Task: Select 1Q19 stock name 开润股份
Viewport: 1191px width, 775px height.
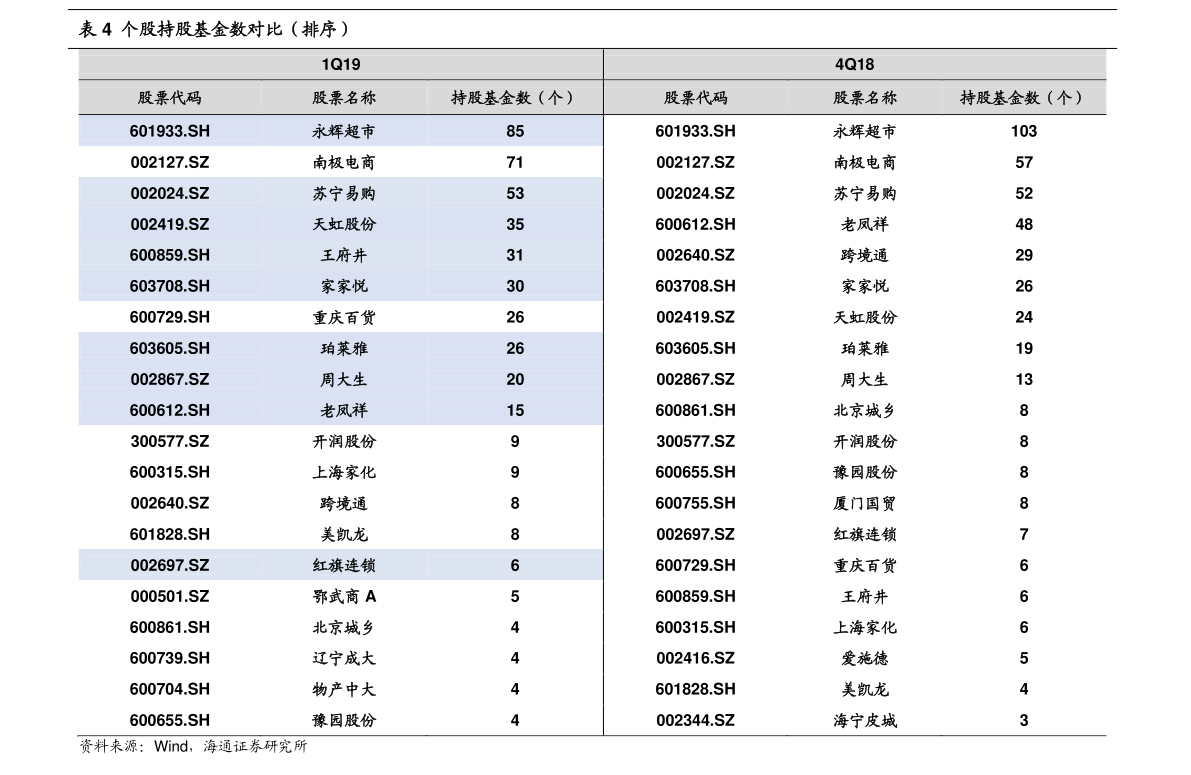Action: pos(344,441)
